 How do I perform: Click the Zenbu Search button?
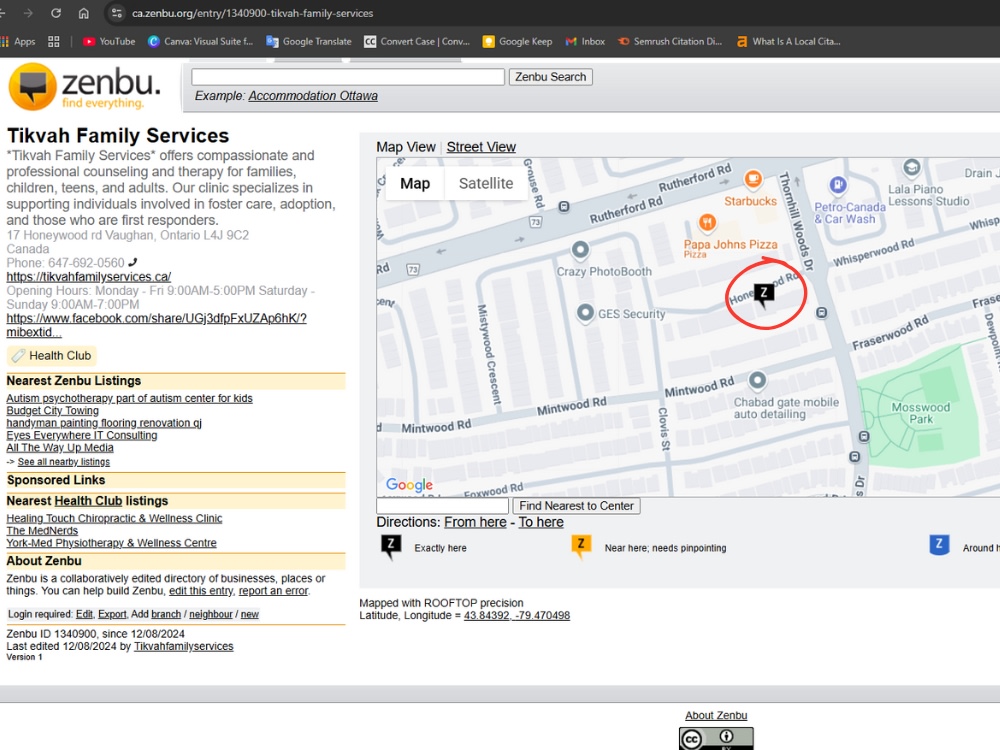click(x=550, y=77)
